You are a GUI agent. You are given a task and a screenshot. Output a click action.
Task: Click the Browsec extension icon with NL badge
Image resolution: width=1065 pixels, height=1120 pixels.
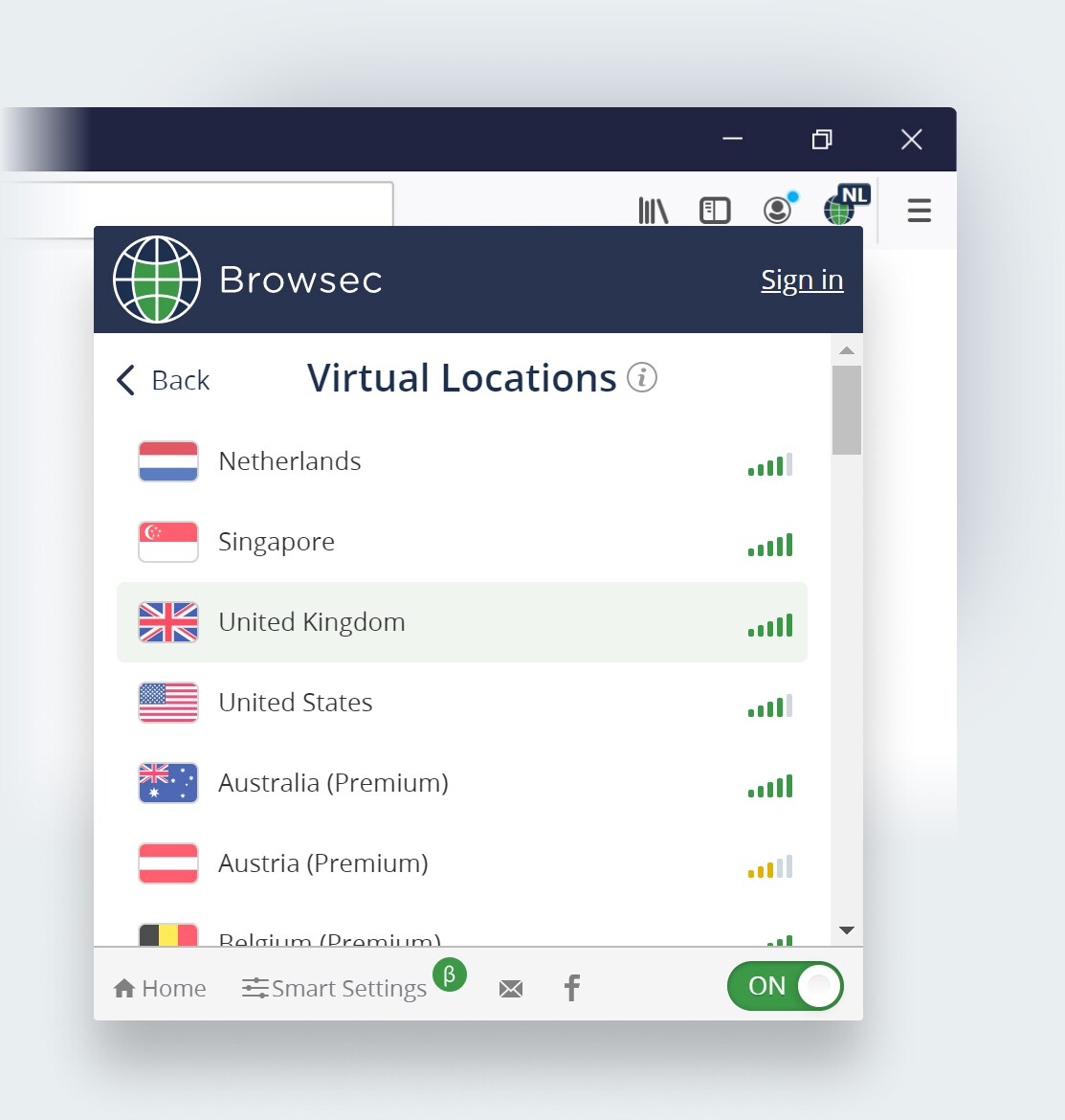pyautogui.click(x=843, y=207)
